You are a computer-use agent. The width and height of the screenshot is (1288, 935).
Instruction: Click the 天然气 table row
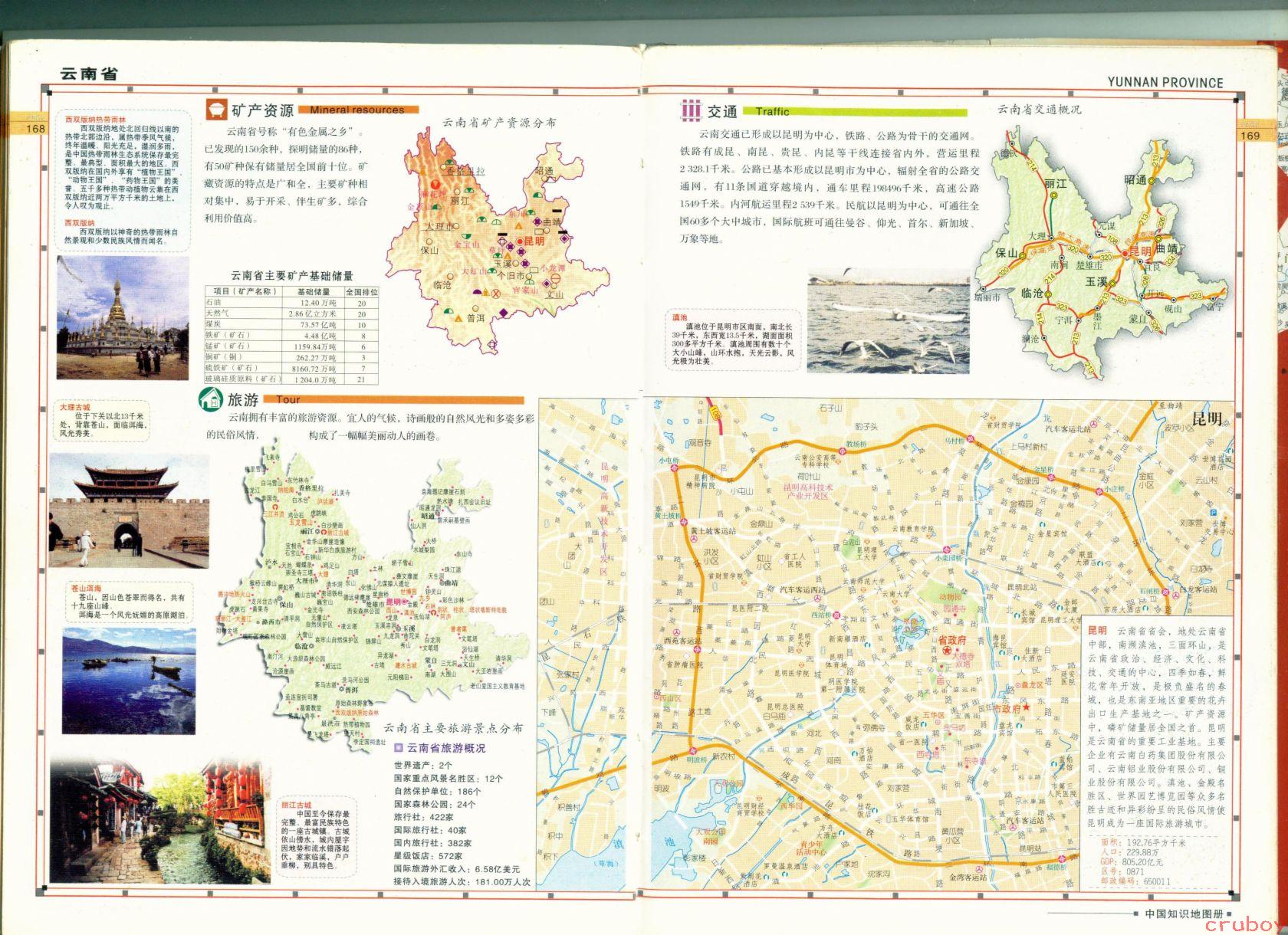(291, 313)
